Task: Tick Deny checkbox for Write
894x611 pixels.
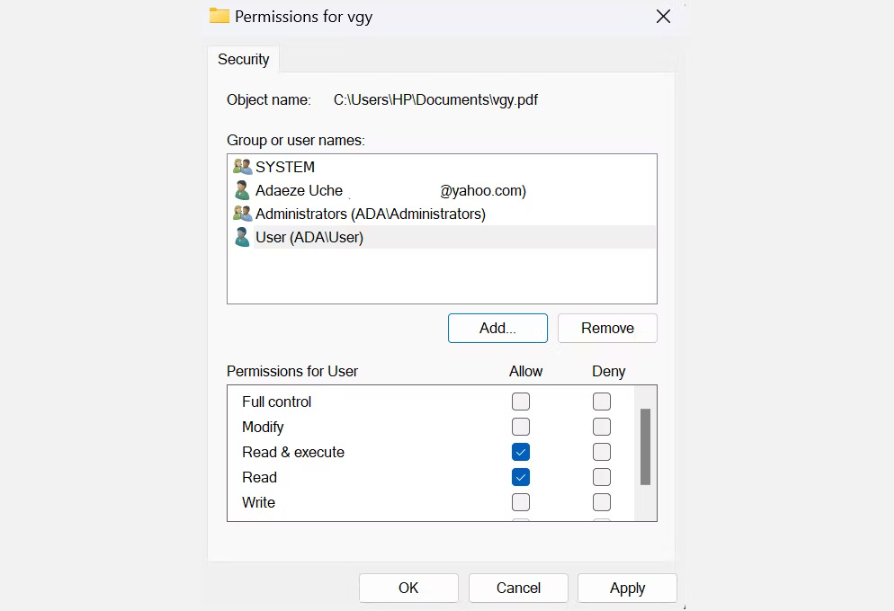Action: pos(601,502)
